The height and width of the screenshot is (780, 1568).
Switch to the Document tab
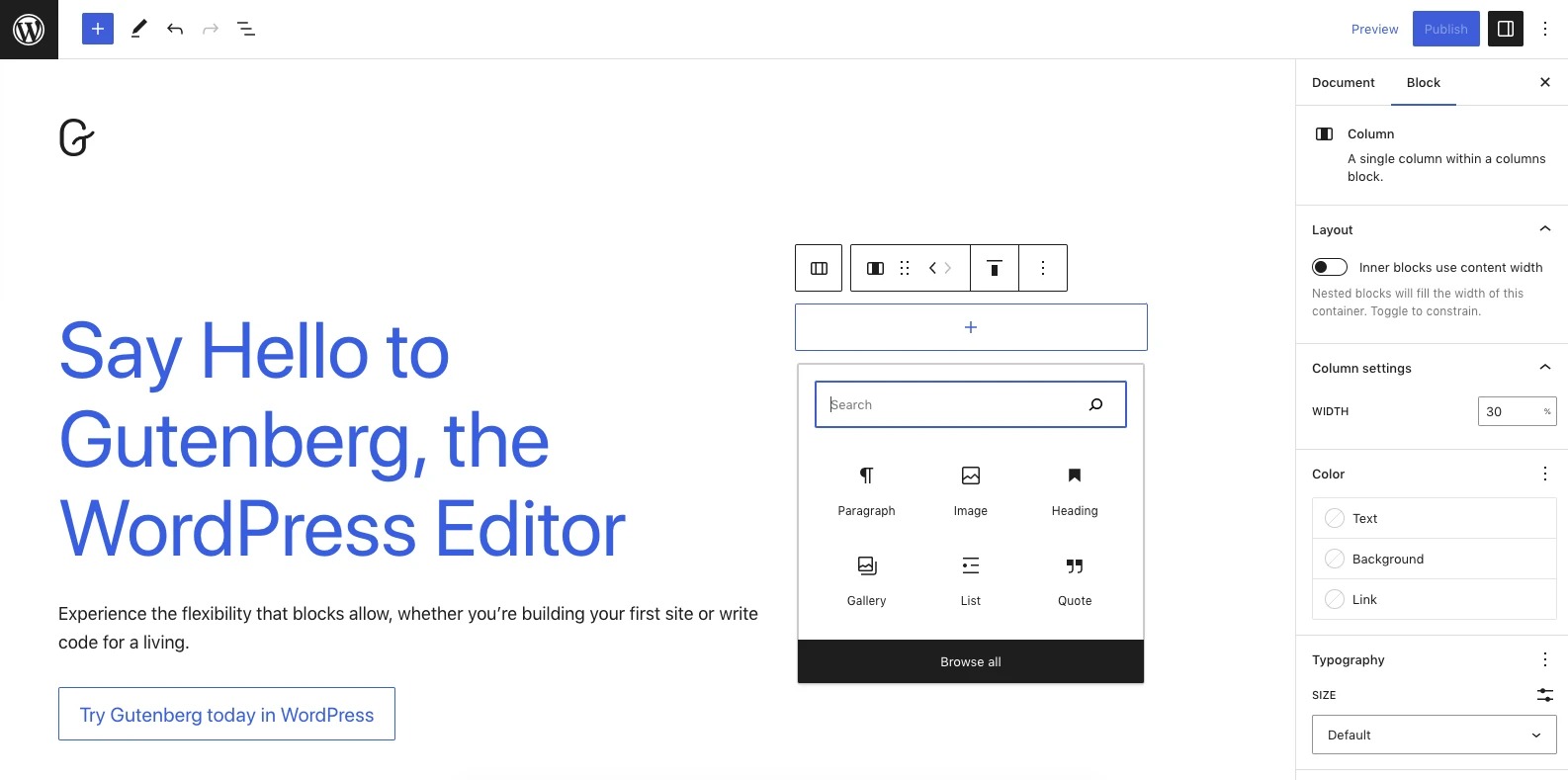pyautogui.click(x=1343, y=82)
